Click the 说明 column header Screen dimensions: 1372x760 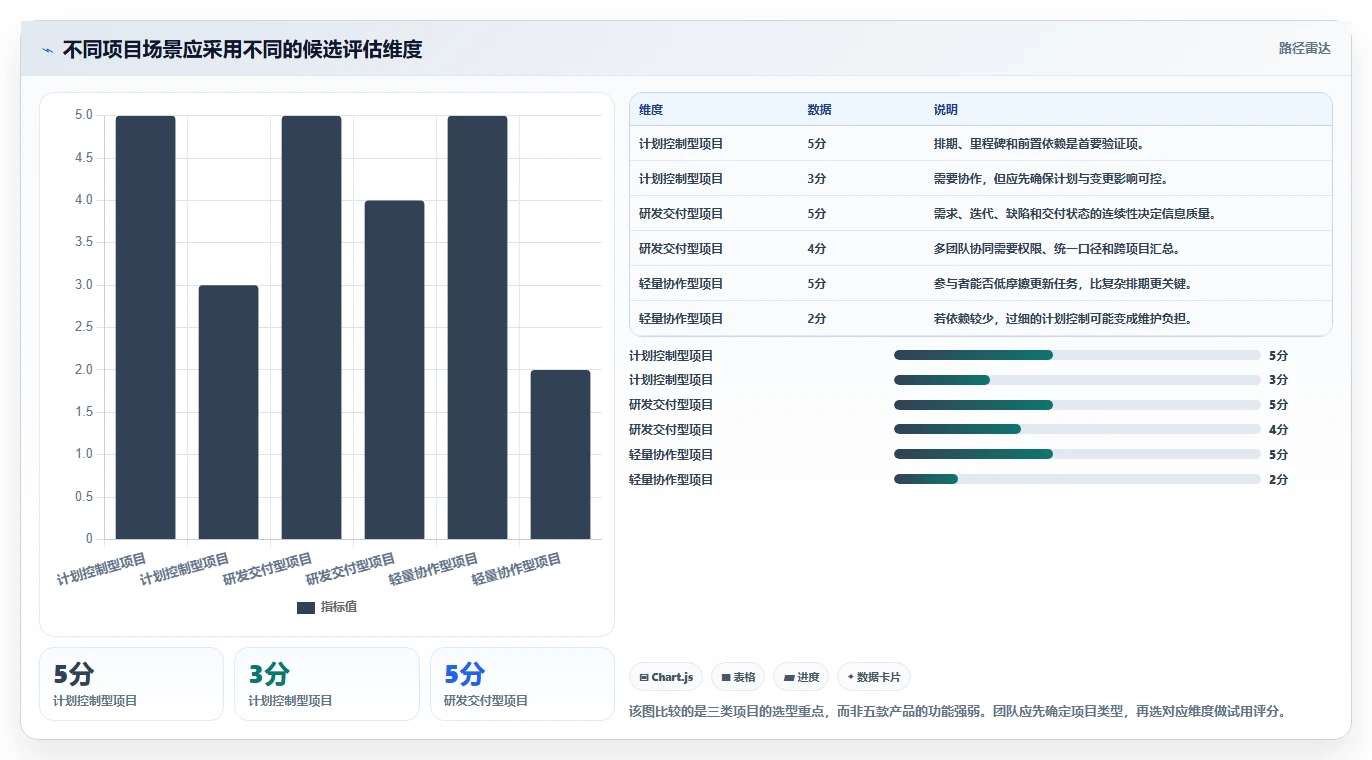pyautogui.click(x=946, y=110)
